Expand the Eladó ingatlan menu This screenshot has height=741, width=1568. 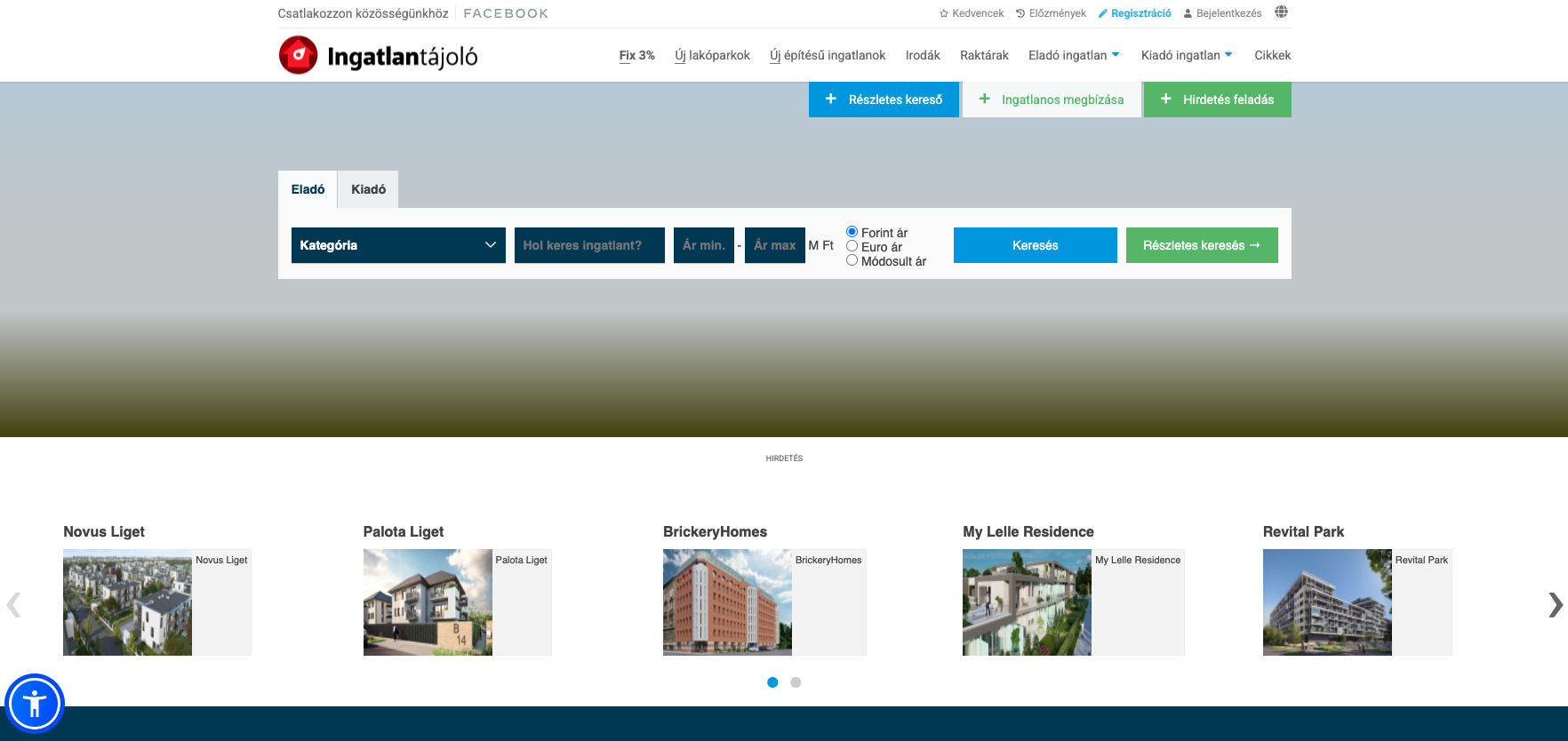point(1073,55)
